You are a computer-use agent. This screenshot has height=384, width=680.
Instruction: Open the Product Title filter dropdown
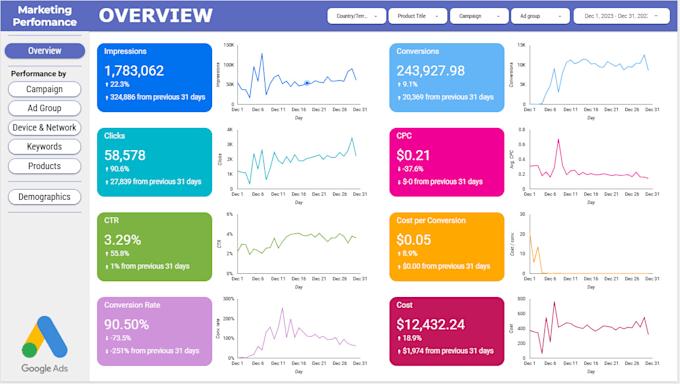[x=418, y=16]
